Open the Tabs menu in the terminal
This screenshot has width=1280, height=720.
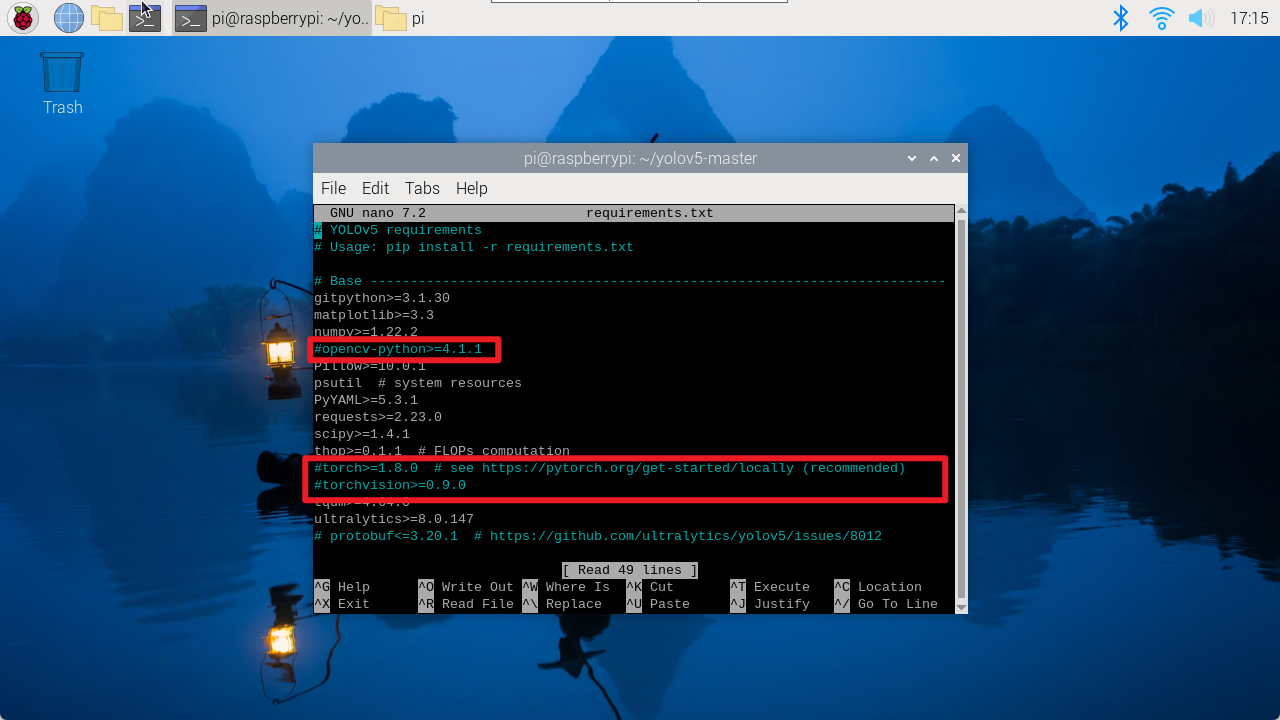pos(422,188)
